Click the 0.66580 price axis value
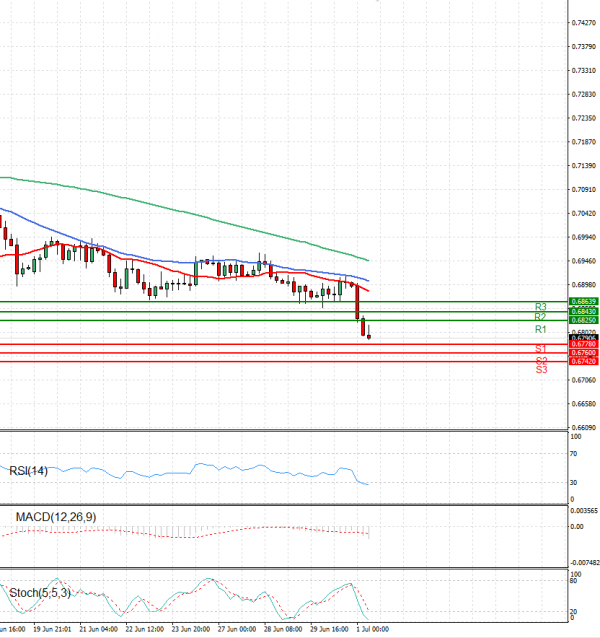The height and width of the screenshot is (638, 600). click(x=584, y=404)
